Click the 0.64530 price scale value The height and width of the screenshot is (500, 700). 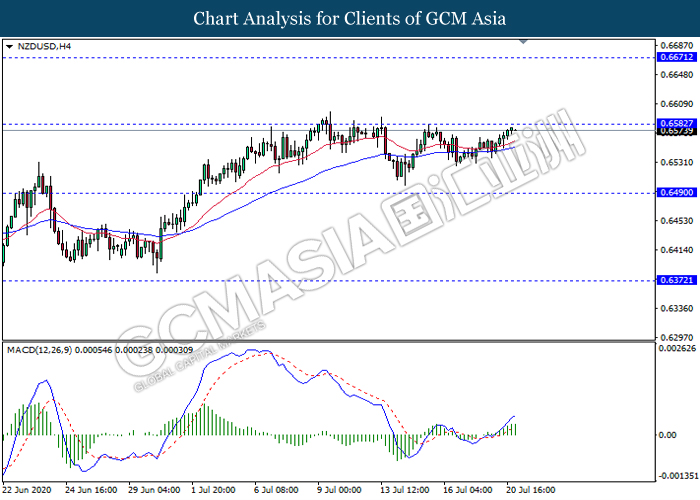click(x=677, y=221)
